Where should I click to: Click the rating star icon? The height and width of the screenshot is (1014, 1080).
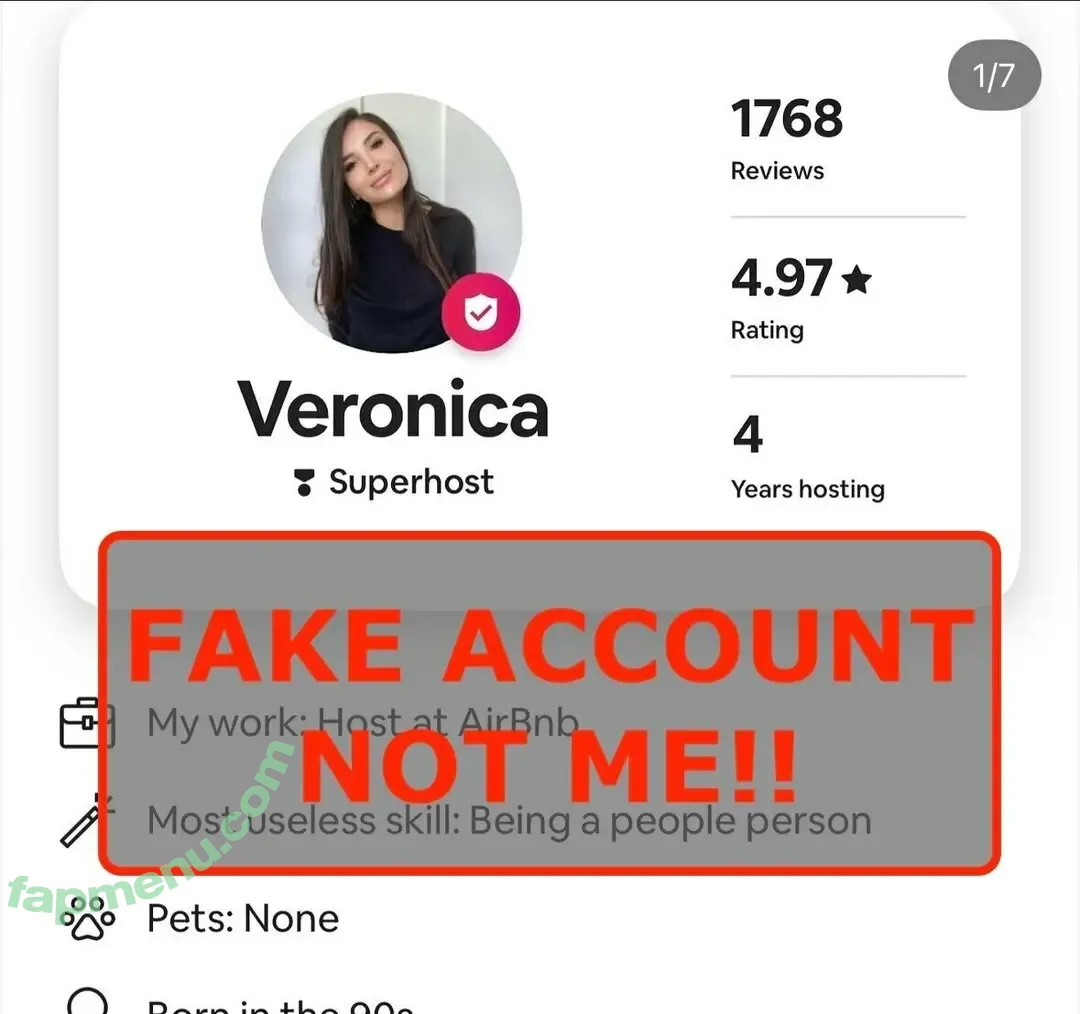pos(856,279)
